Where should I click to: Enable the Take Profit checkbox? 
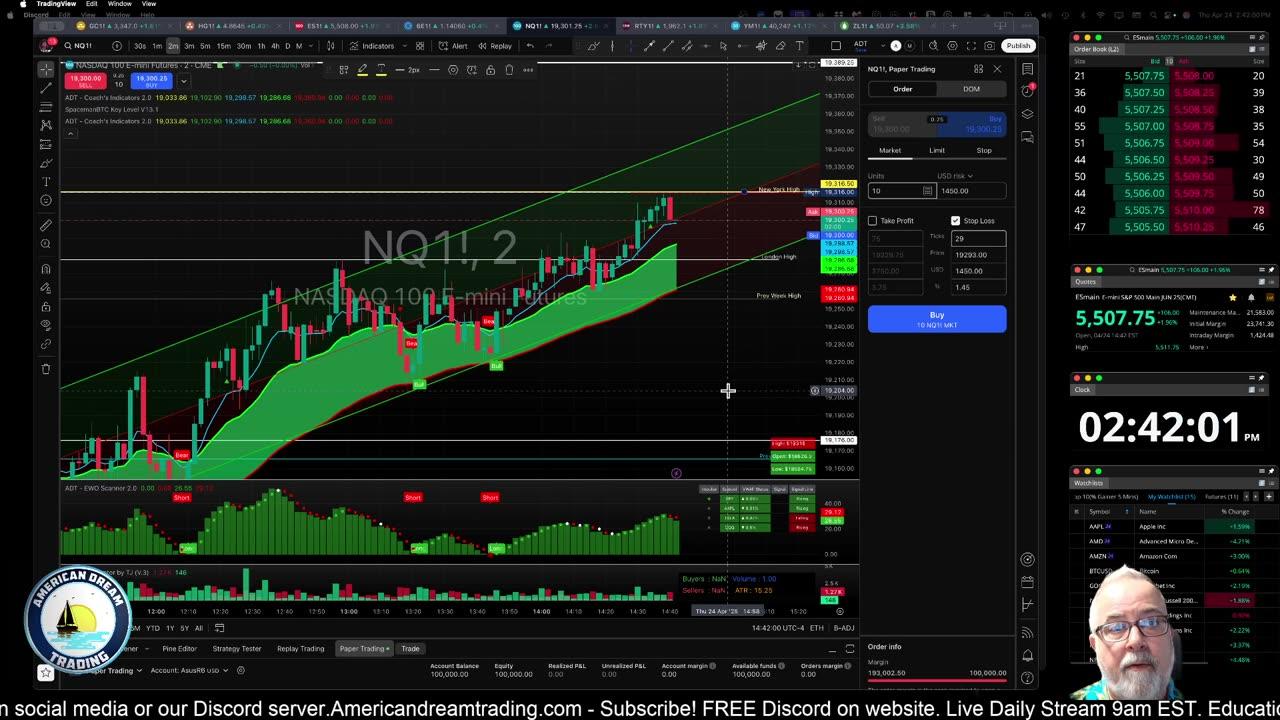873,221
